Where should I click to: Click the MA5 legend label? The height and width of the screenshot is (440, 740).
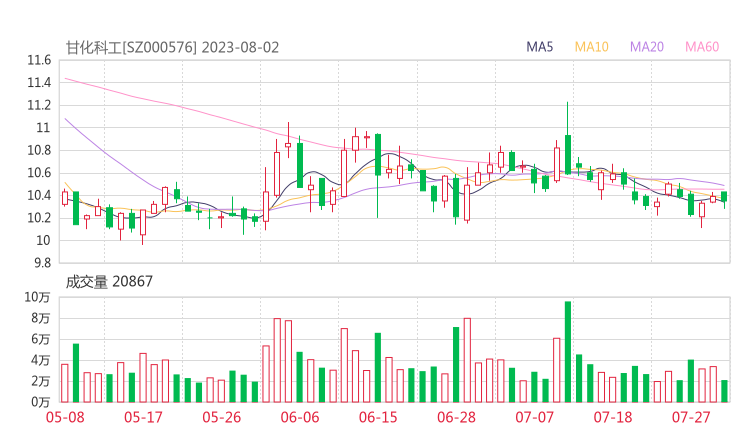pyautogui.click(x=539, y=47)
